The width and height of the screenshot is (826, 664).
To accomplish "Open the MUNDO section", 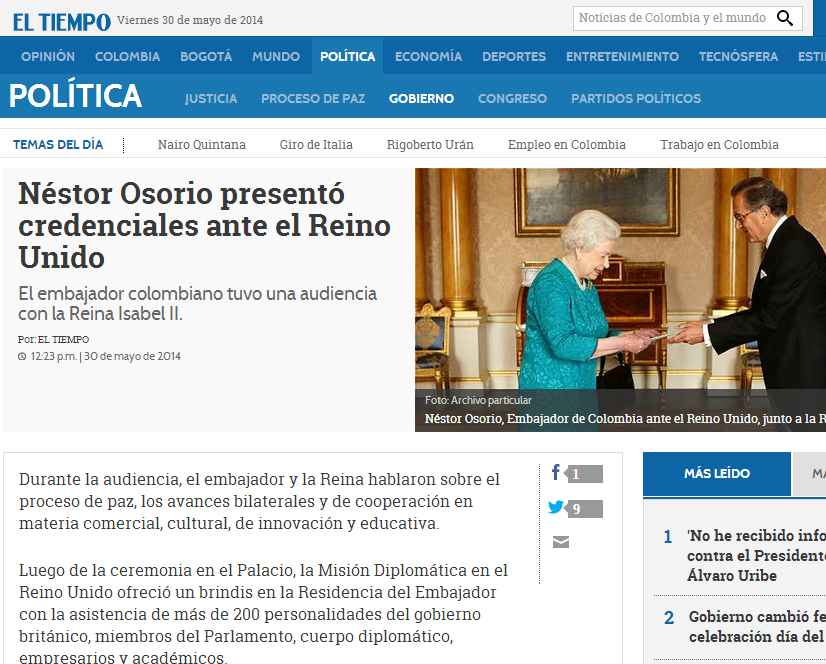I will point(276,56).
